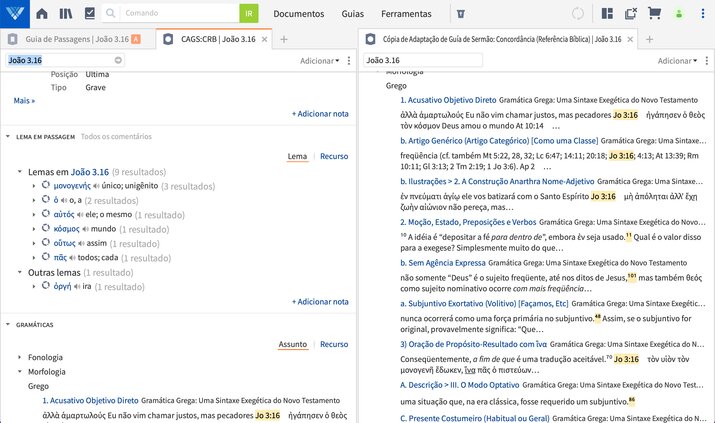Switch to CAGS:CRB João 3.16 tab
This screenshot has height=423, width=715.
[218, 39]
